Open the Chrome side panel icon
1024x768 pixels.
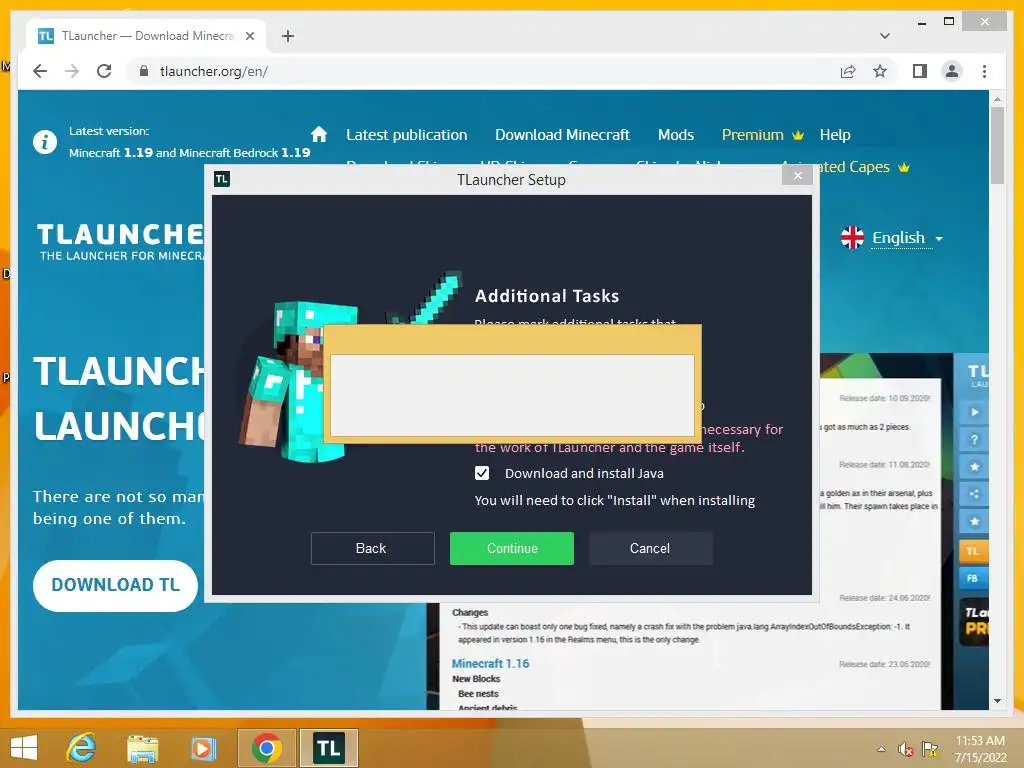(x=920, y=71)
